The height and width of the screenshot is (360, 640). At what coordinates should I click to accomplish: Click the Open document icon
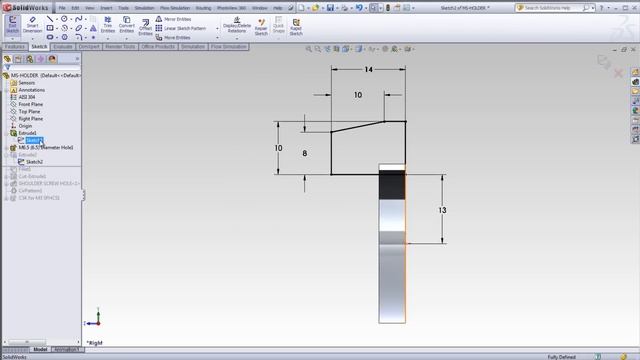316,8
